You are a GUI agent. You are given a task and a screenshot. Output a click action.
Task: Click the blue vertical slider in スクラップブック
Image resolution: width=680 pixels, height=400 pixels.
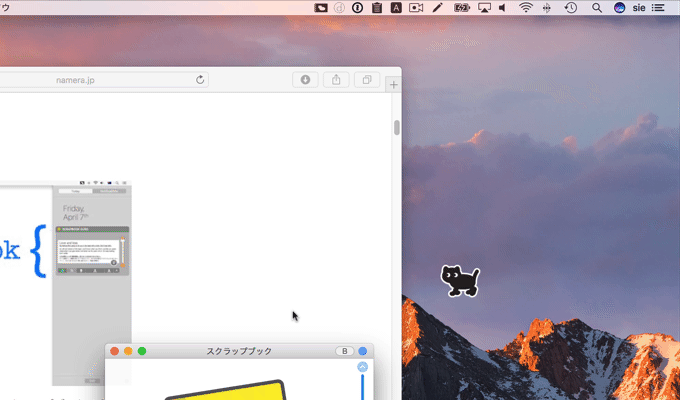point(362,386)
